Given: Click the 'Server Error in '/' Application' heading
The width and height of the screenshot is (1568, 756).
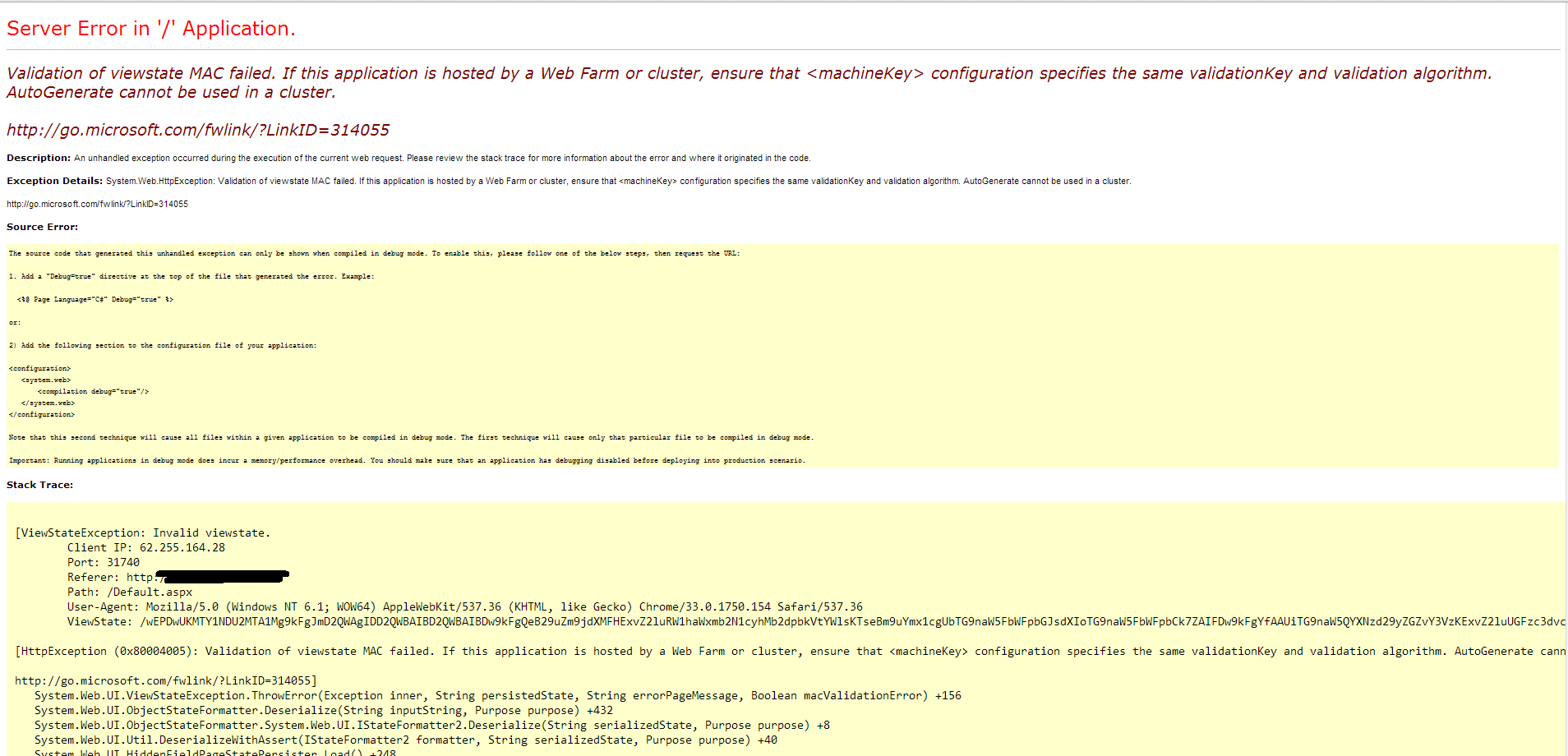Looking at the screenshot, I should tap(150, 29).
